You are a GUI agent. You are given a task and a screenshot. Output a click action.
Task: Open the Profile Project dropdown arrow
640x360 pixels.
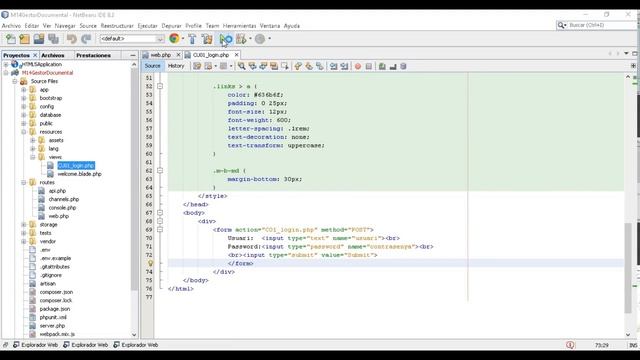coord(269,39)
